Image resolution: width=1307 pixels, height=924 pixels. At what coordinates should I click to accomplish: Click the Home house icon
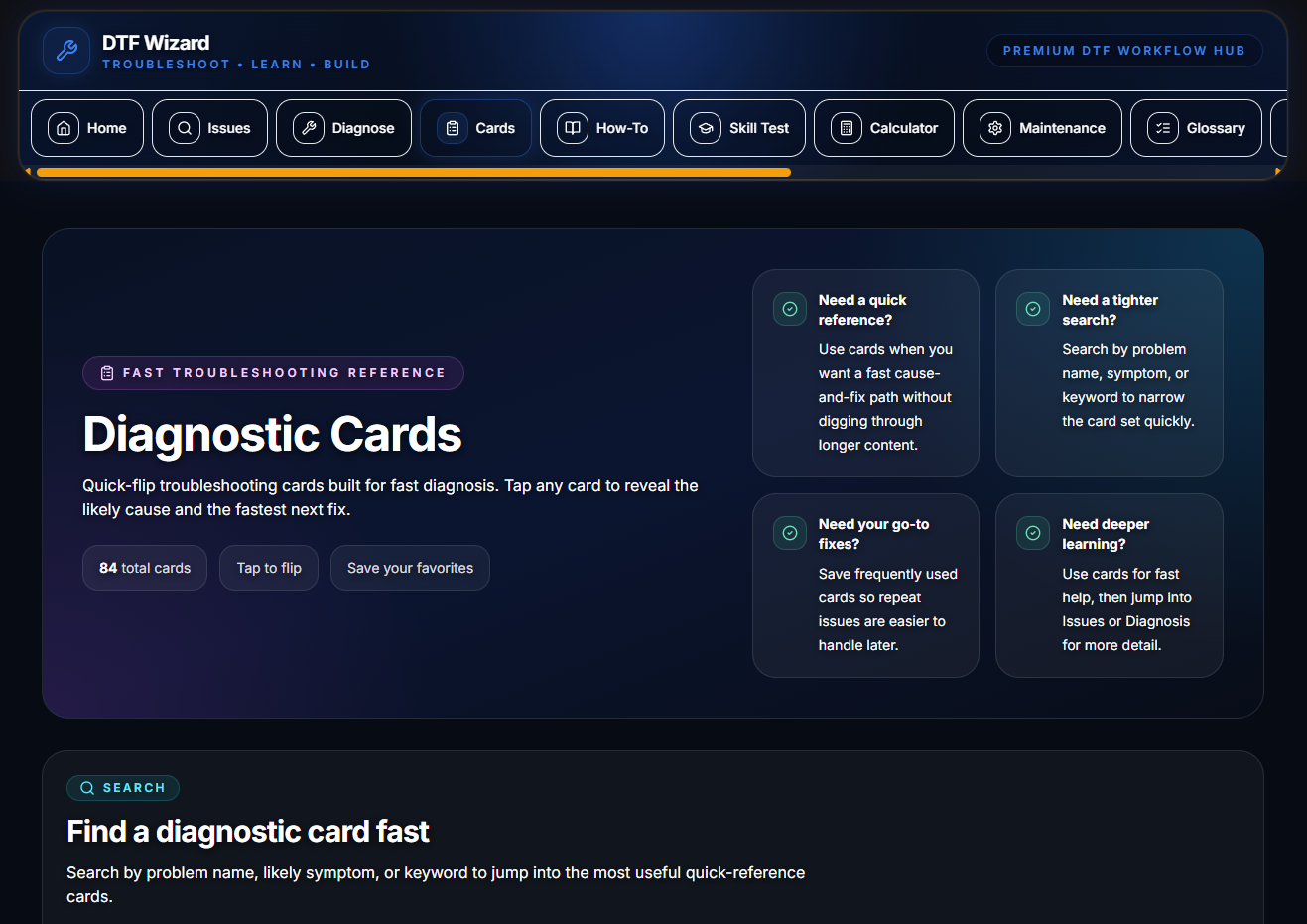[64, 128]
